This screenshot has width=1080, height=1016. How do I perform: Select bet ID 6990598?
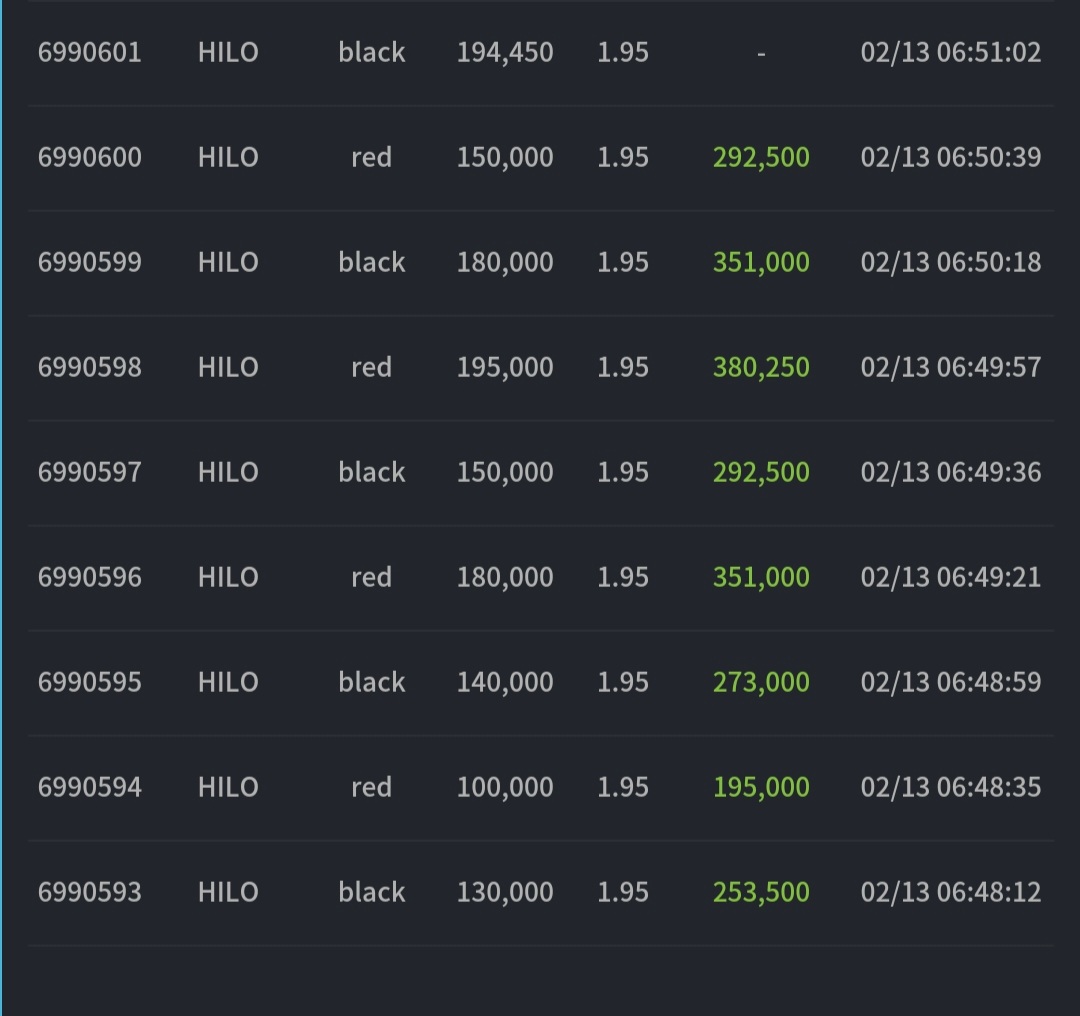(90, 367)
